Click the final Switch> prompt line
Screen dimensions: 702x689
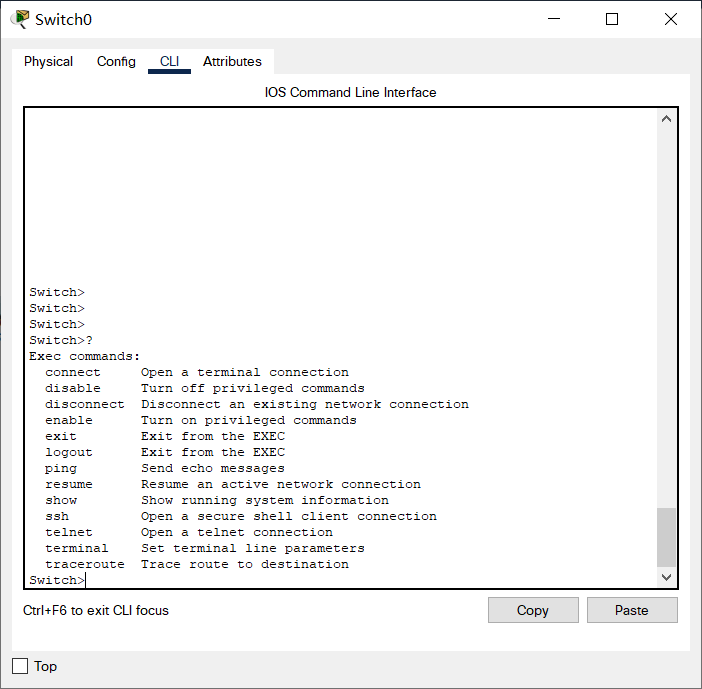pyautogui.click(x=57, y=580)
